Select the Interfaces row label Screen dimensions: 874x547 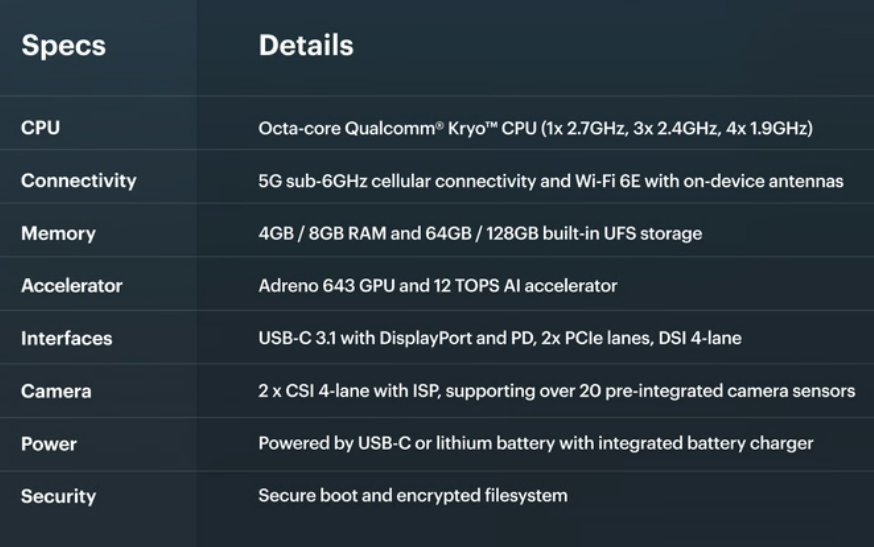coord(66,338)
